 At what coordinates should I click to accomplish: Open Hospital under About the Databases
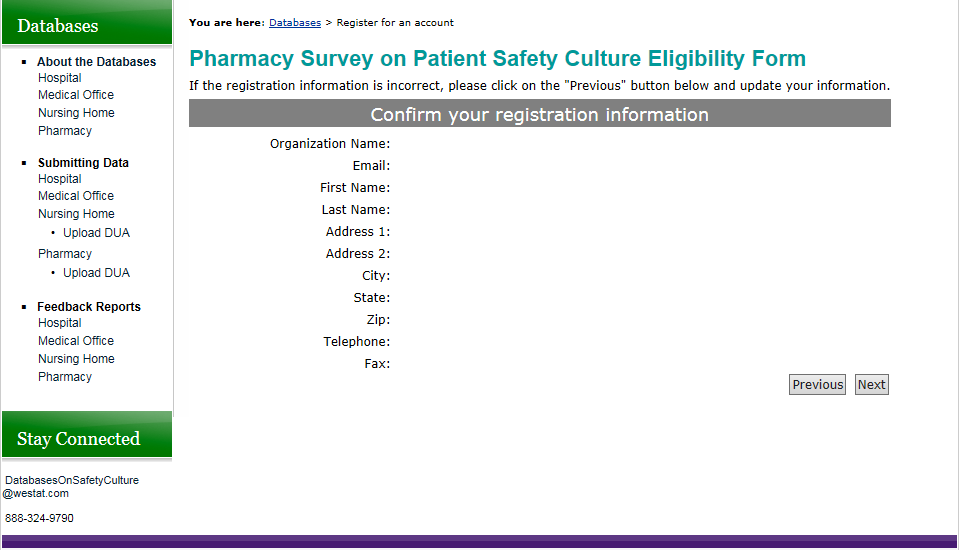(60, 78)
